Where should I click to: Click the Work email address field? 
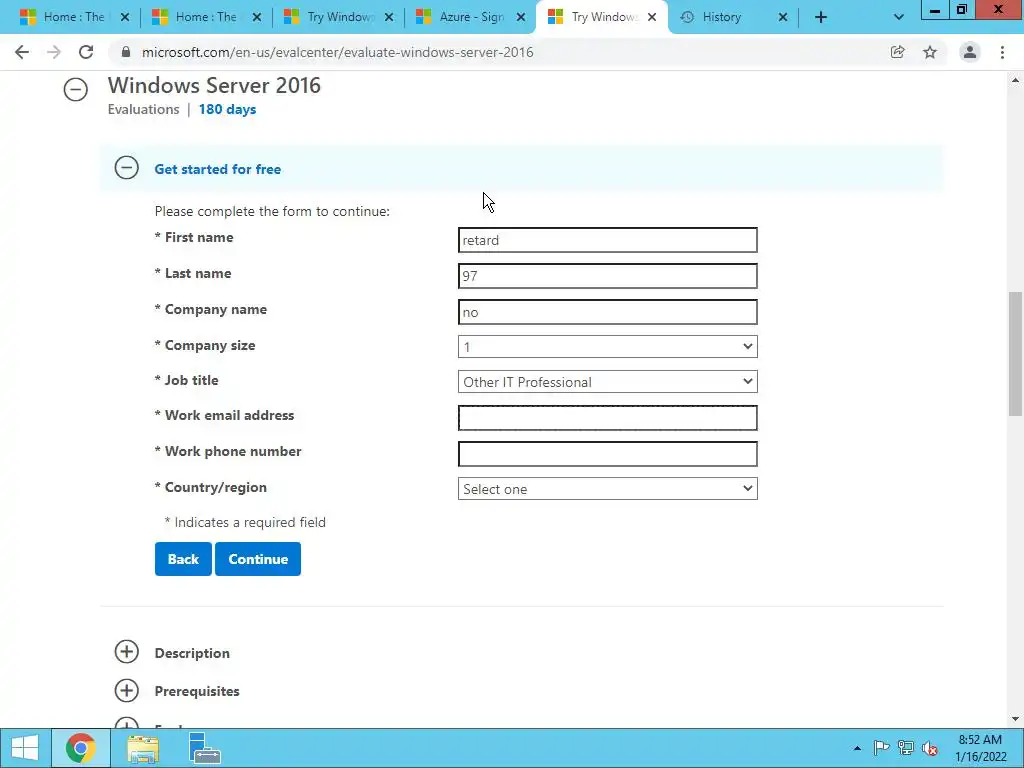[x=607, y=418]
